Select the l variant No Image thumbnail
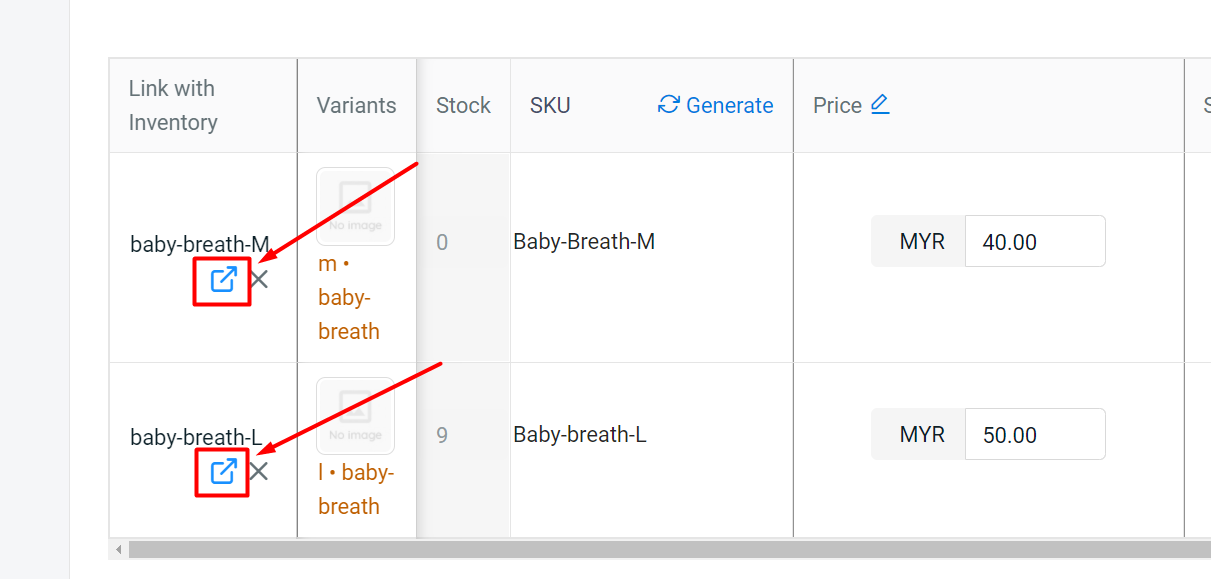 356,416
